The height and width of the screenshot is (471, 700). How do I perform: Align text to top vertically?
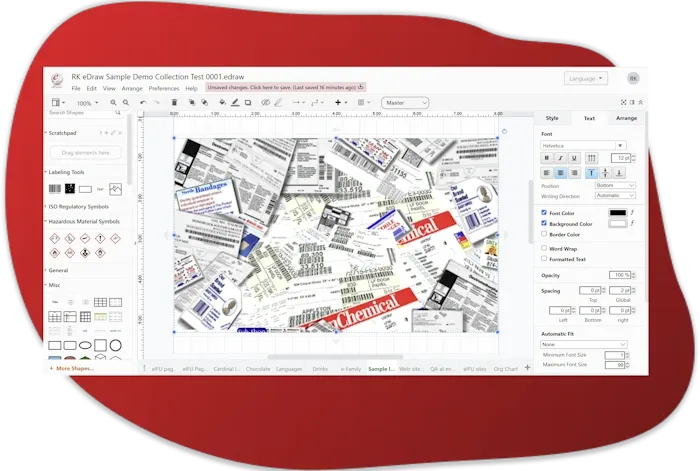tap(592, 173)
